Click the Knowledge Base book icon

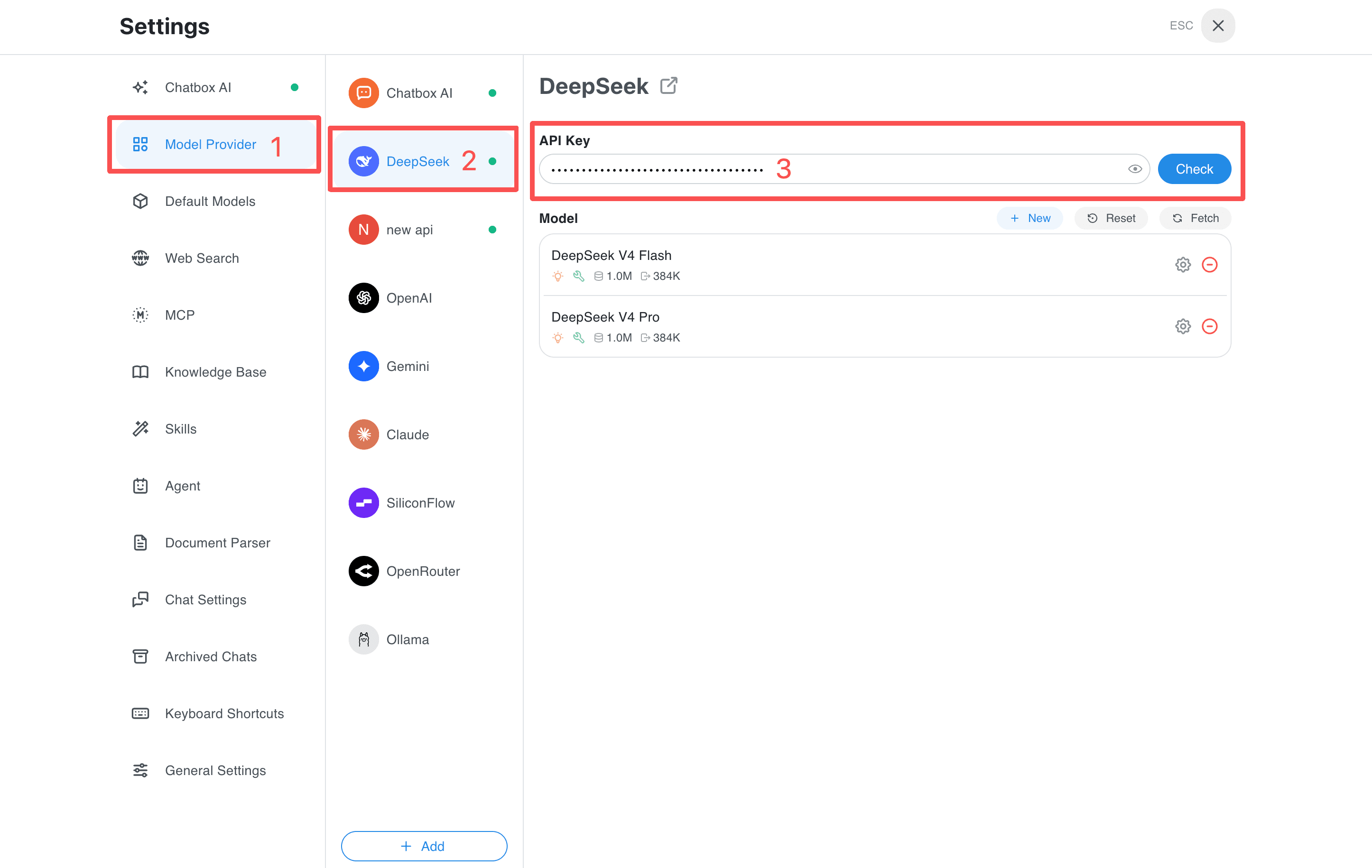[140, 372]
